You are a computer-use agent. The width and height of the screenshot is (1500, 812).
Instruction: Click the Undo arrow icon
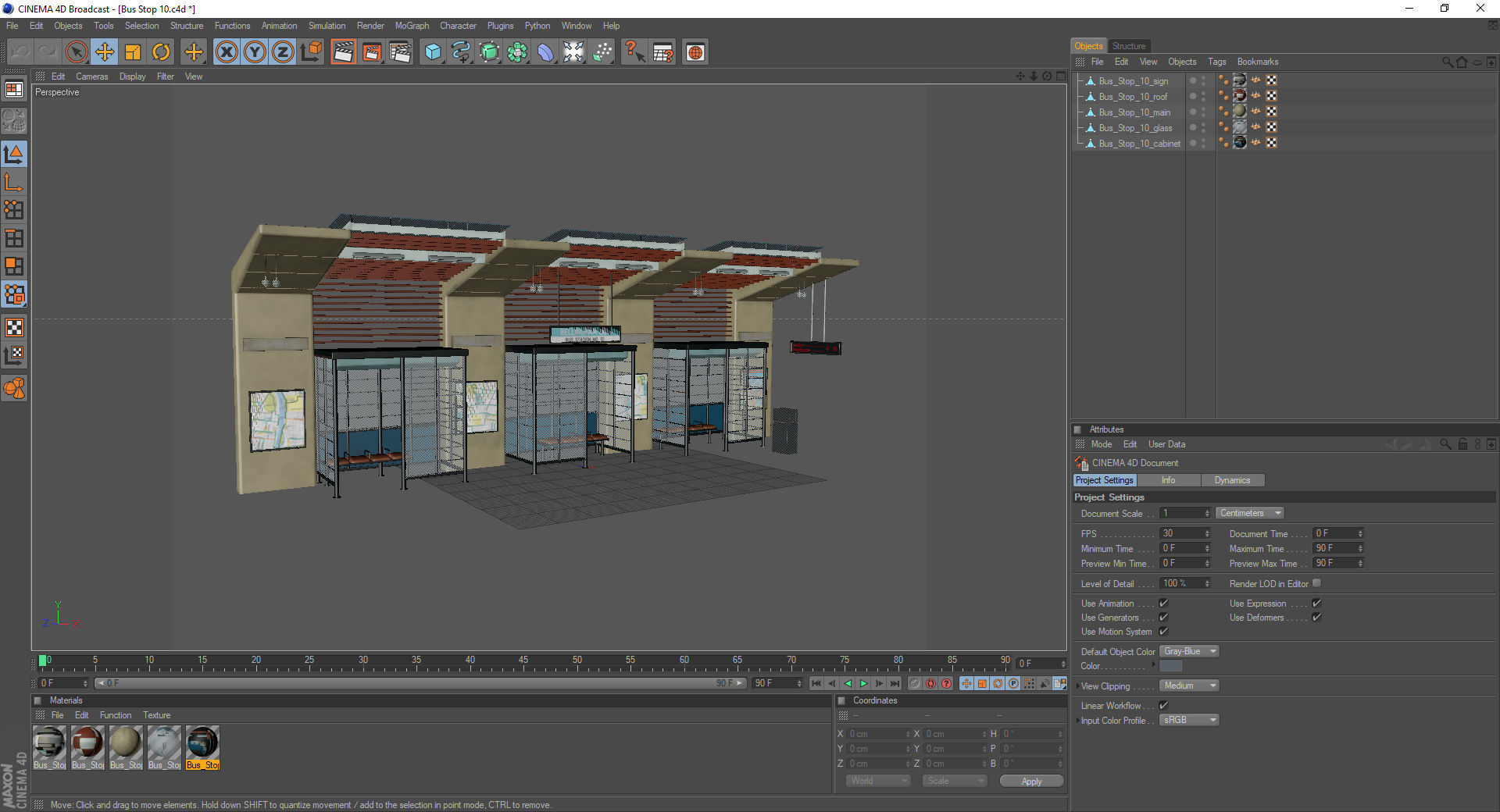pyautogui.click(x=20, y=52)
